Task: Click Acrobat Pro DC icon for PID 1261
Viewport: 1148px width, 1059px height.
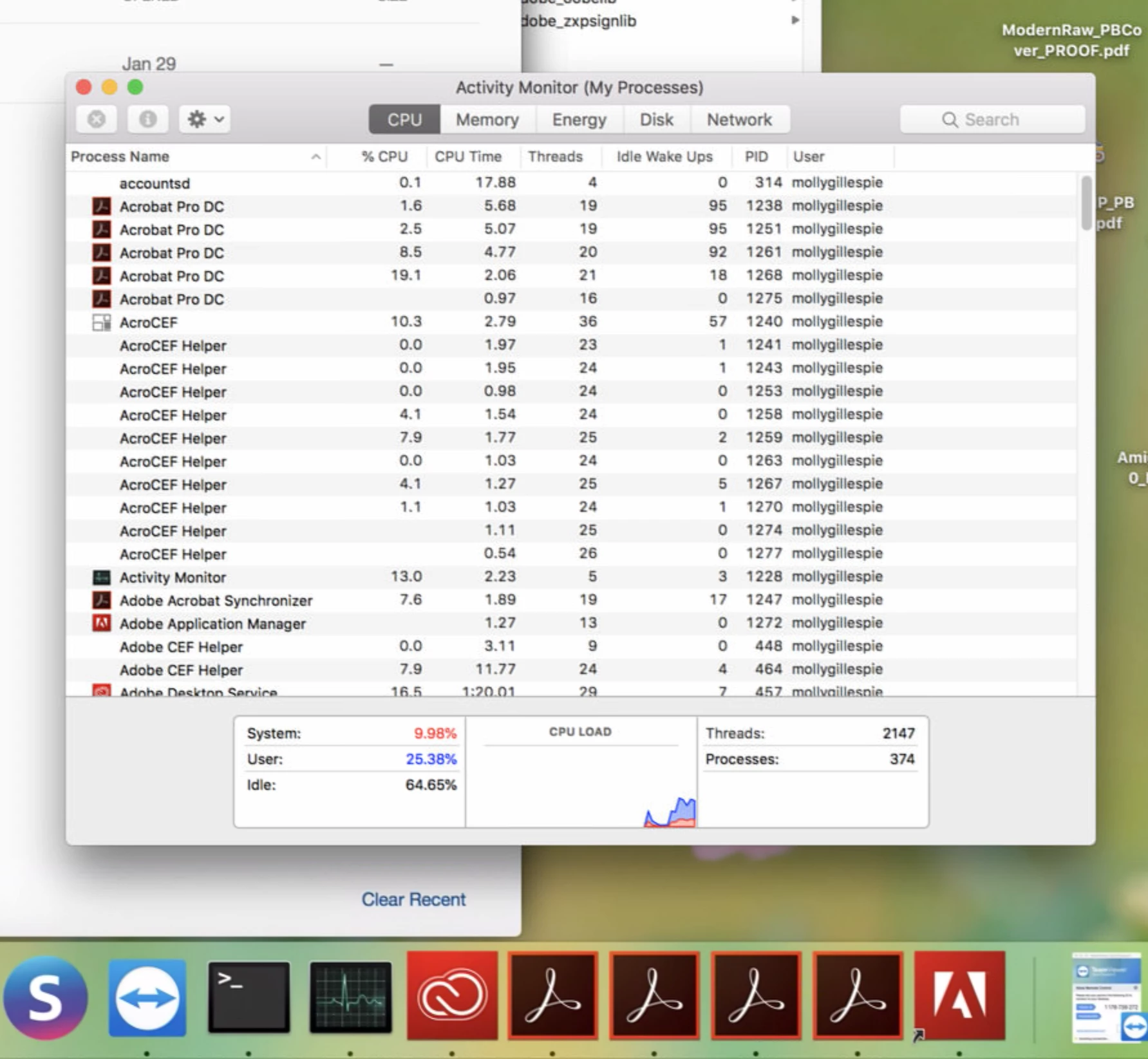Action: [101, 252]
